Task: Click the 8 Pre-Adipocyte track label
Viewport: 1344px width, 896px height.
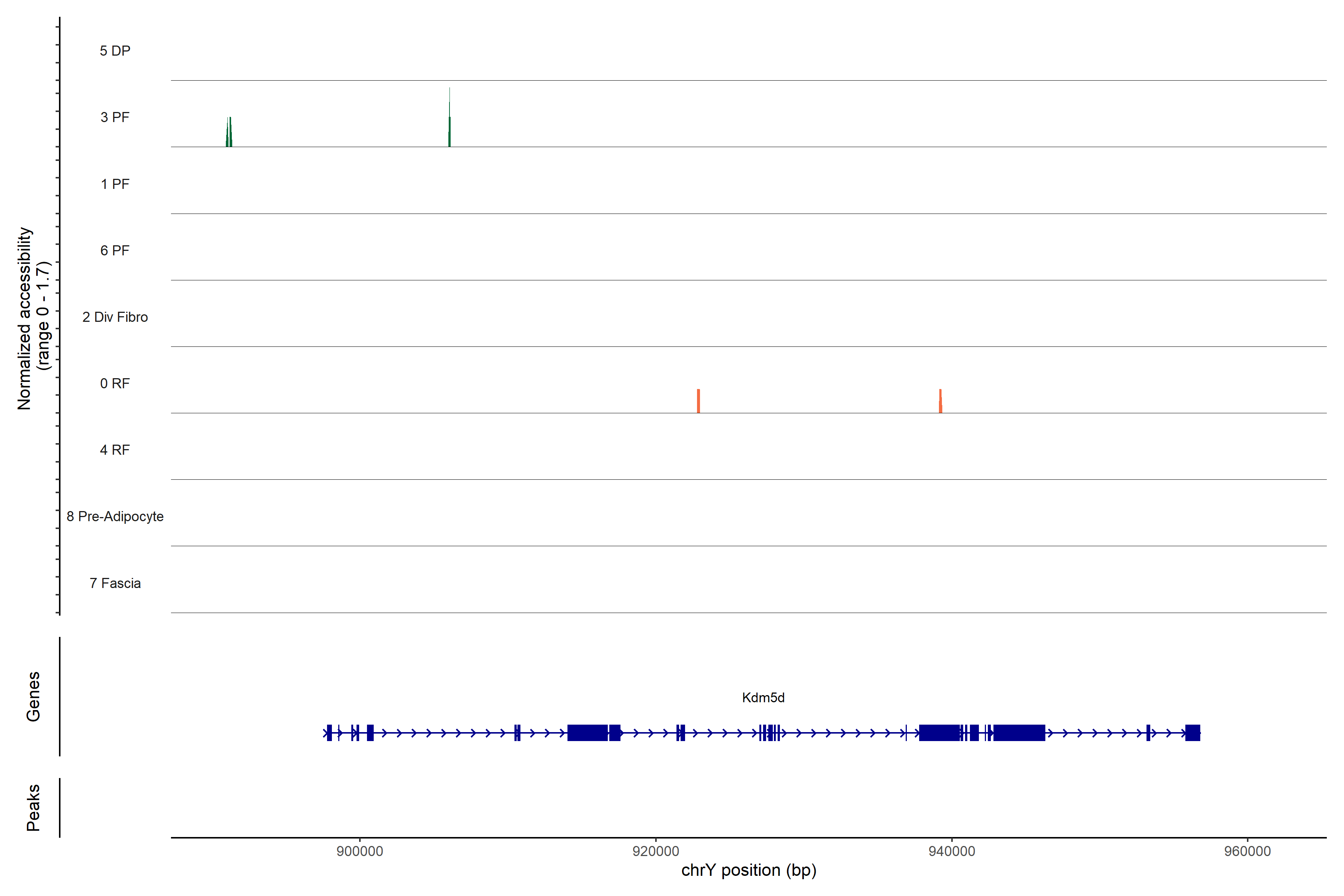Action: coord(115,517)
